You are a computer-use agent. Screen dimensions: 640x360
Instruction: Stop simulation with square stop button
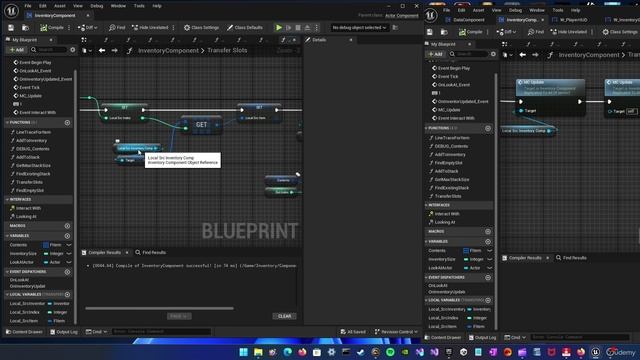click(298, 28)
